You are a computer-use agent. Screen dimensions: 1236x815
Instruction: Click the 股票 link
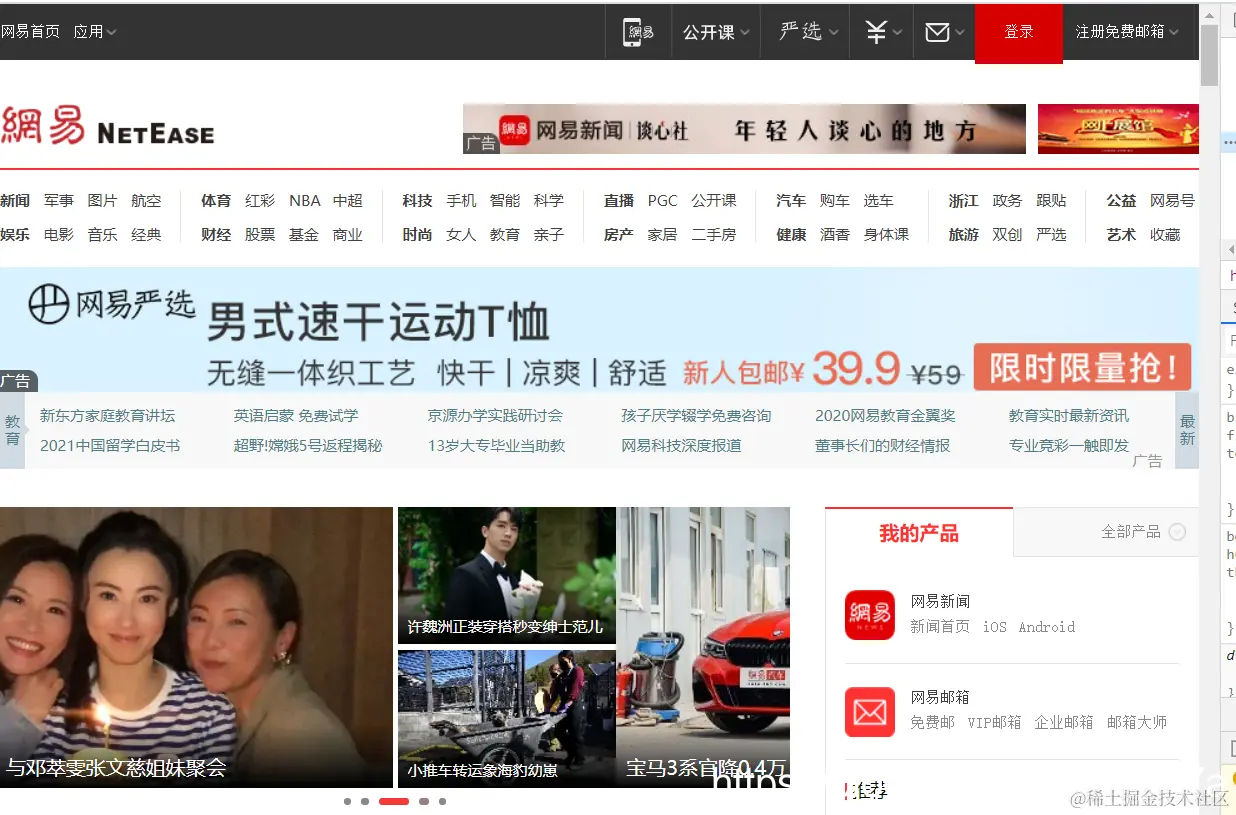260,235
